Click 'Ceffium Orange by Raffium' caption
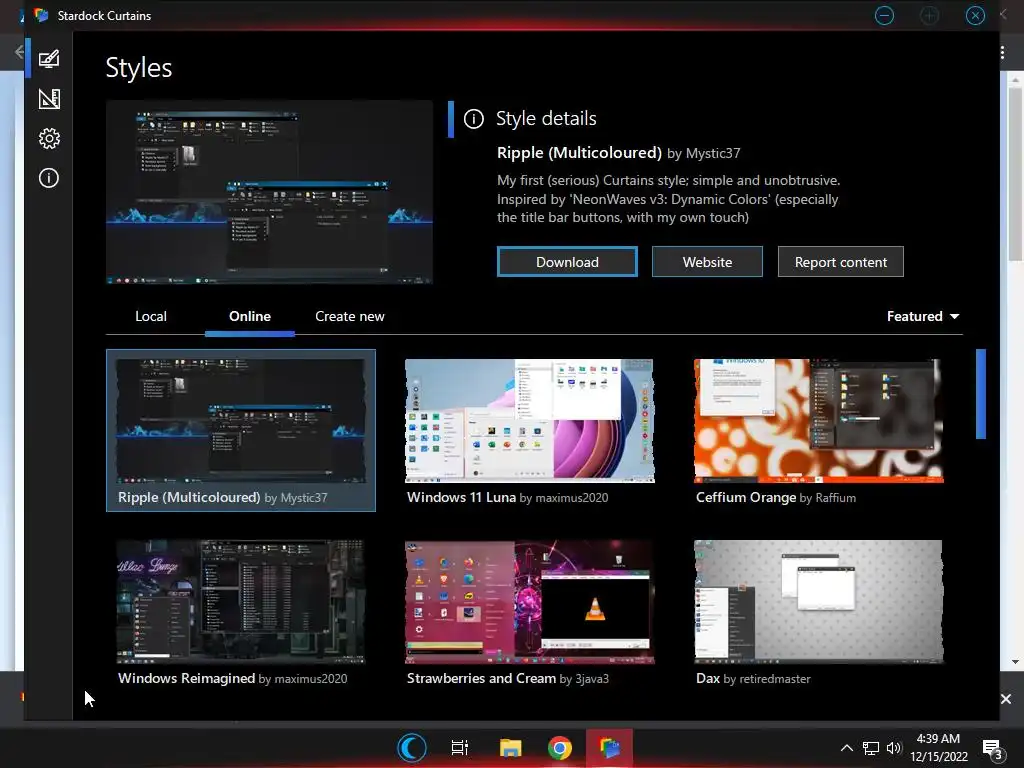This screenshot has height=768, width=1024. [x=776, y=498]
